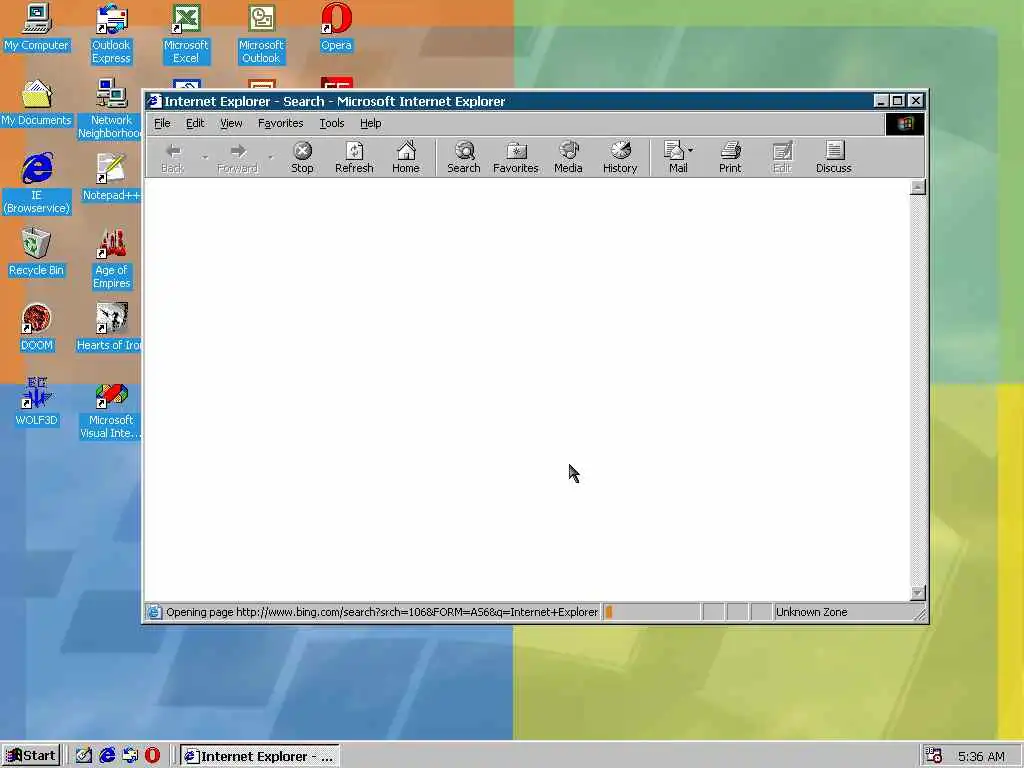Click scroll down arrow in browser
Image resolution: width=1024 pixels, height=768 pixels.
918,593
